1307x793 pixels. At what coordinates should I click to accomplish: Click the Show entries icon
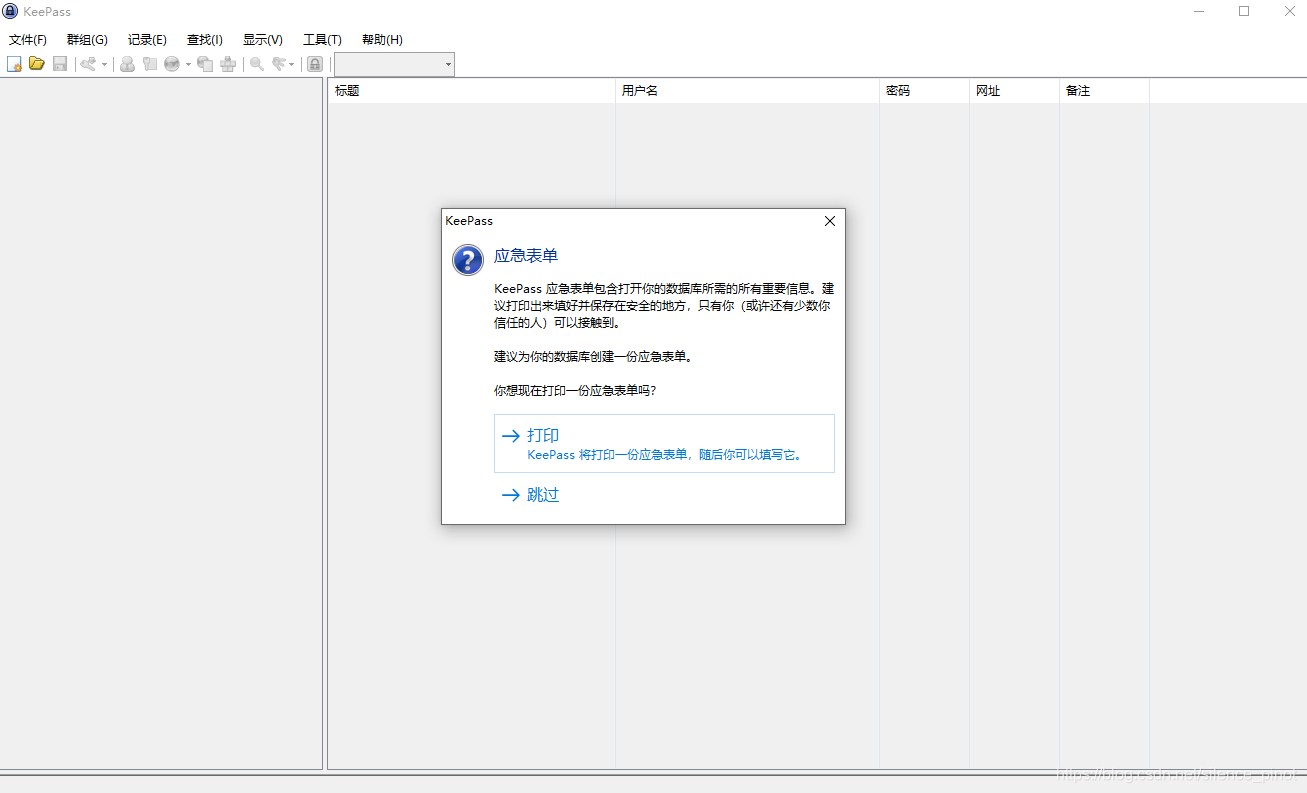(280, 64)
